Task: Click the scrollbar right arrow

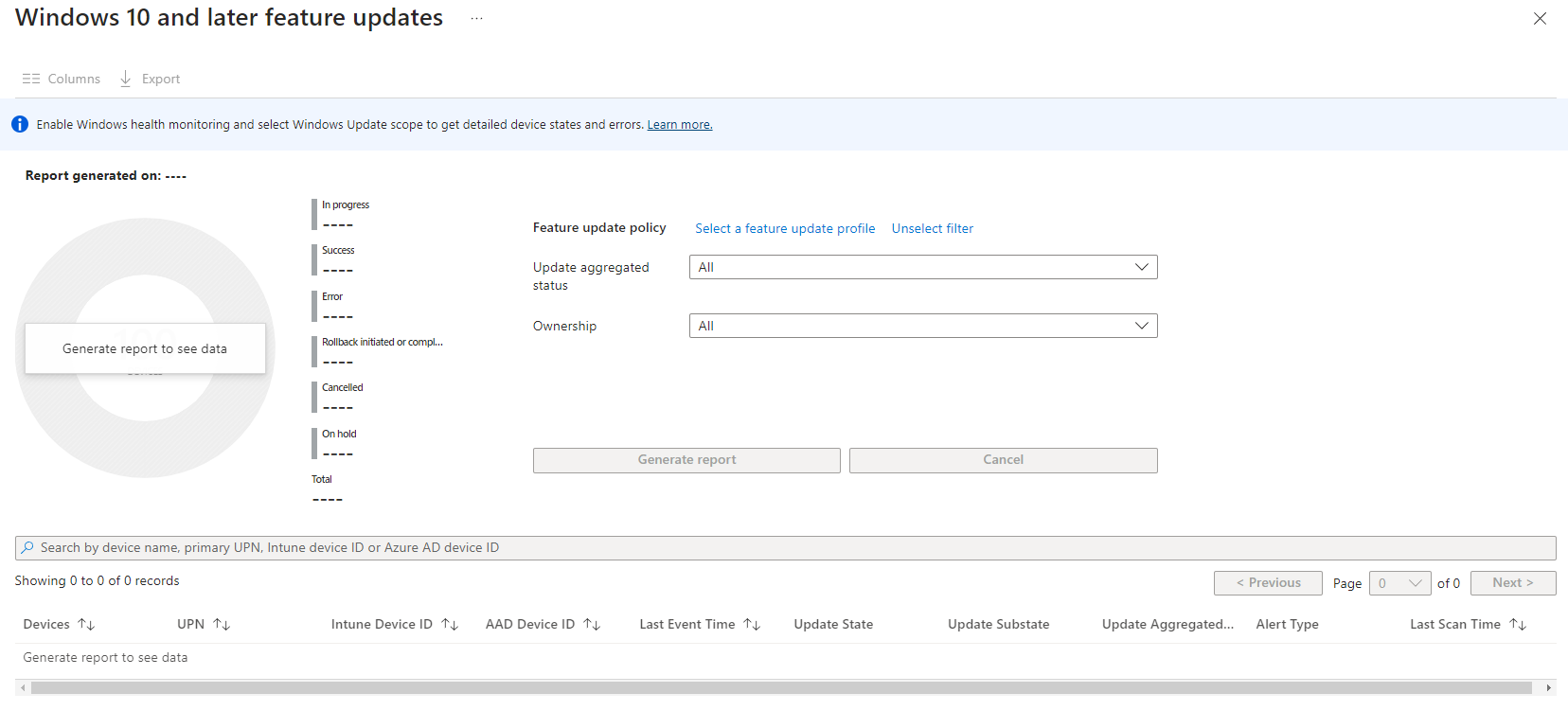Action: click(x=1549, y=688)
